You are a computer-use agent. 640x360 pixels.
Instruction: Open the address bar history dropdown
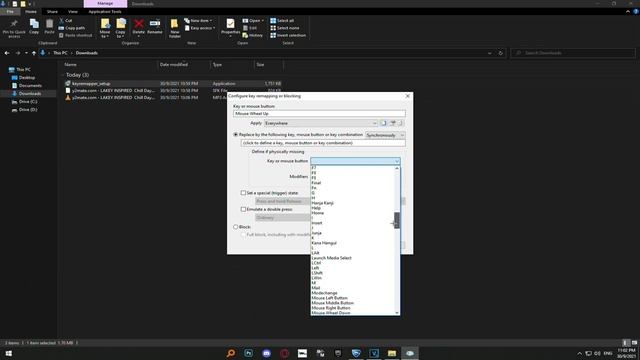point(489,53)
